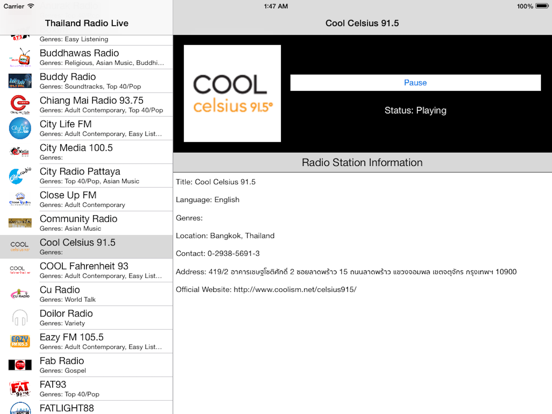Select City Life FM station name
The width and height of the screenshot is (552, 414).
[65, 124]
